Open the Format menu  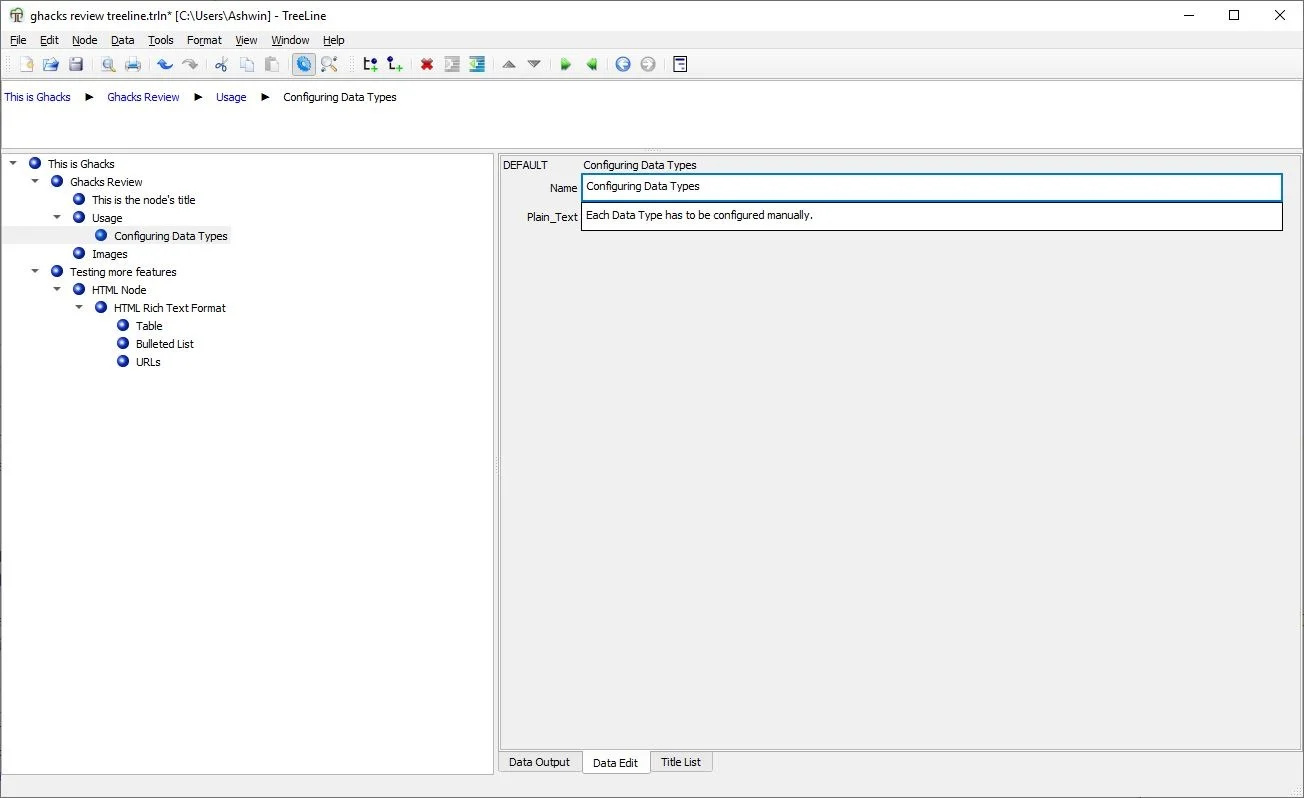click(204, 40)
